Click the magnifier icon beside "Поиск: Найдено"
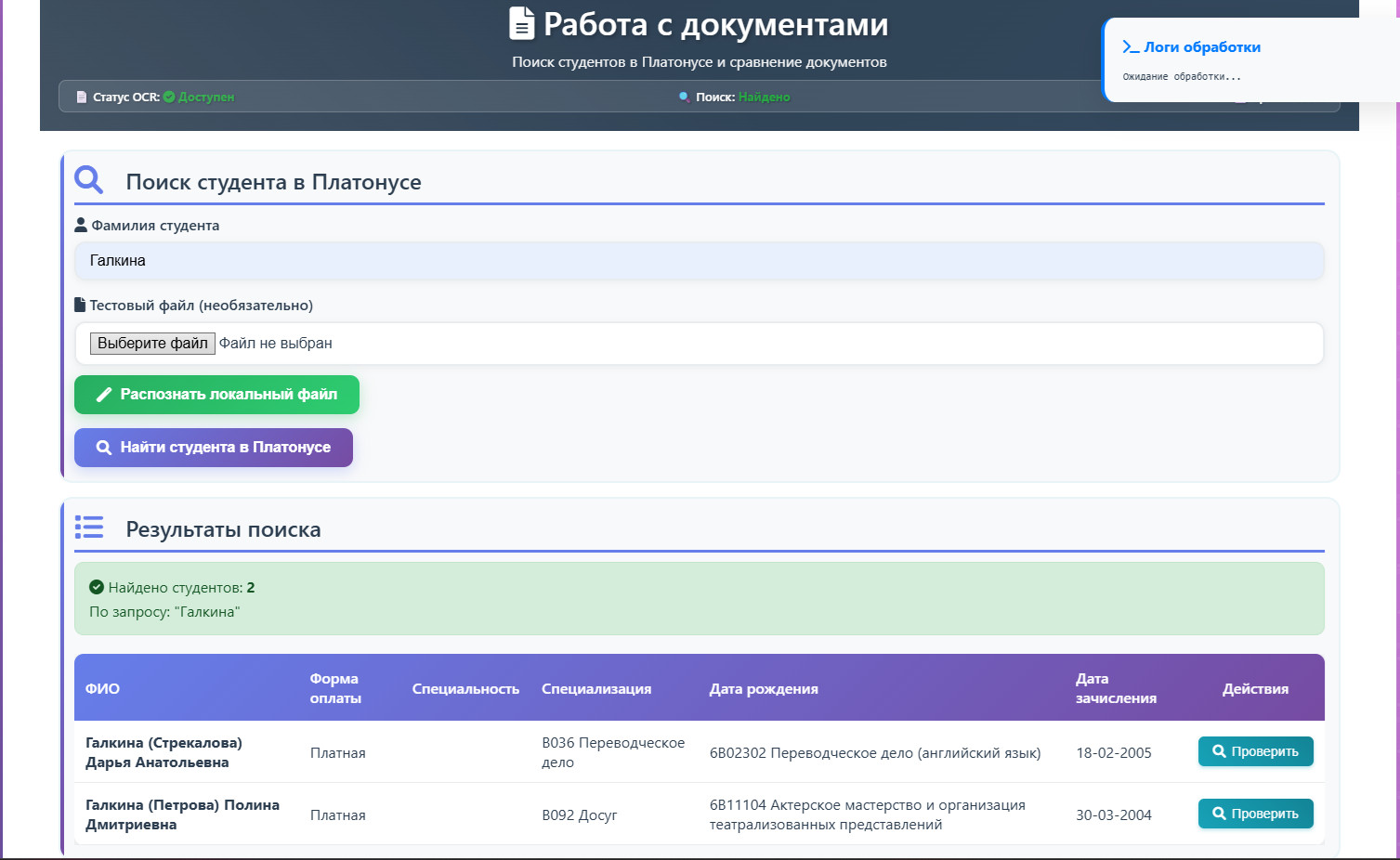The height and width of the screenshot is (860, 1400). coord(683,96)
